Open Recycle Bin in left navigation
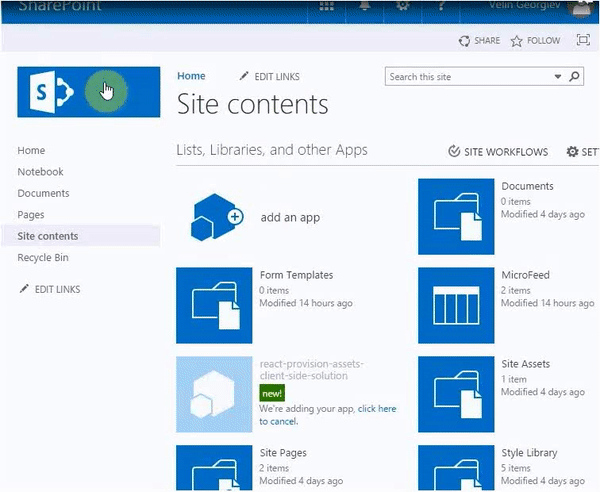 click(x=43, y=257)
